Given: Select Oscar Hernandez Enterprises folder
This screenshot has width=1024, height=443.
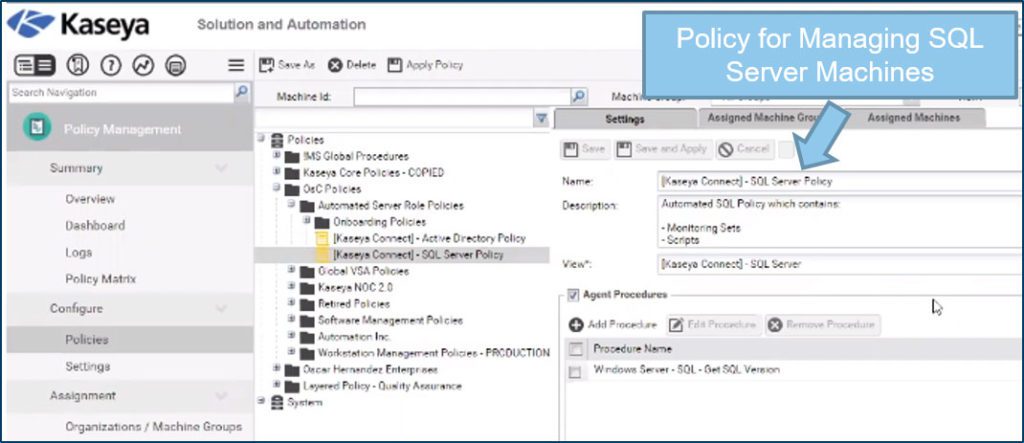Looking at the screenshot, I should 372,370.
